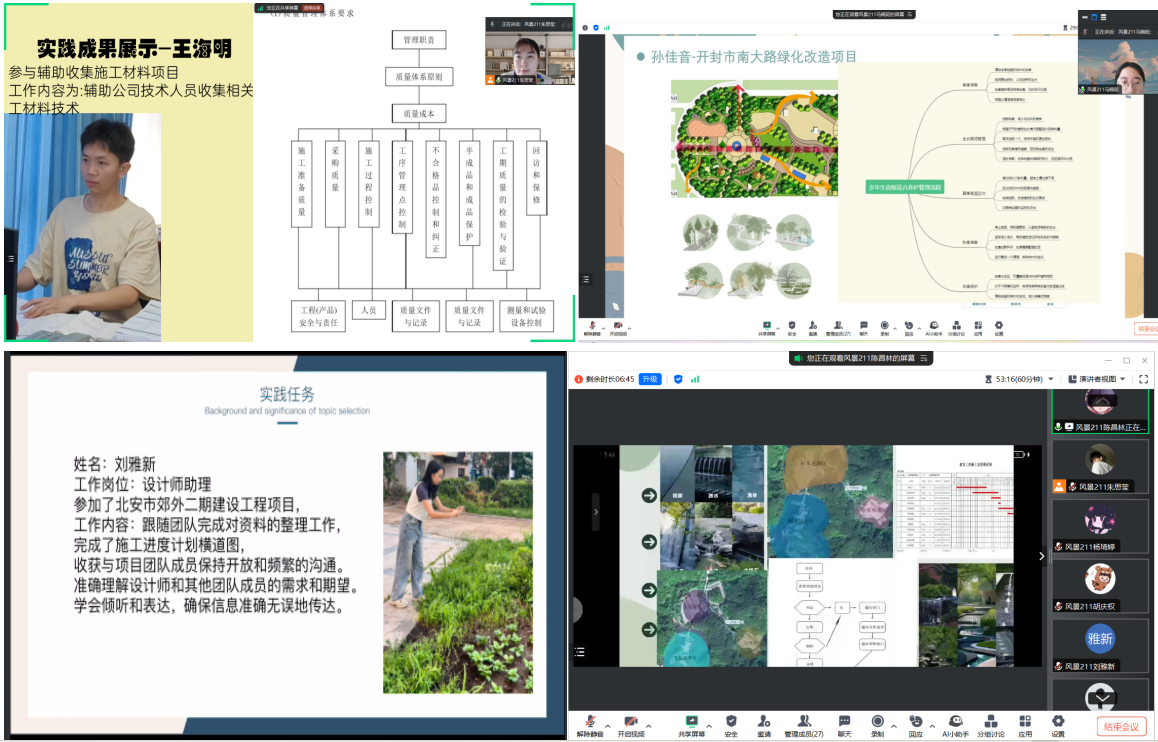Open Security (安全) in the lower meeting toolbar
Viewport: 1158px width, 742px height.
click(x=731, y=724)
